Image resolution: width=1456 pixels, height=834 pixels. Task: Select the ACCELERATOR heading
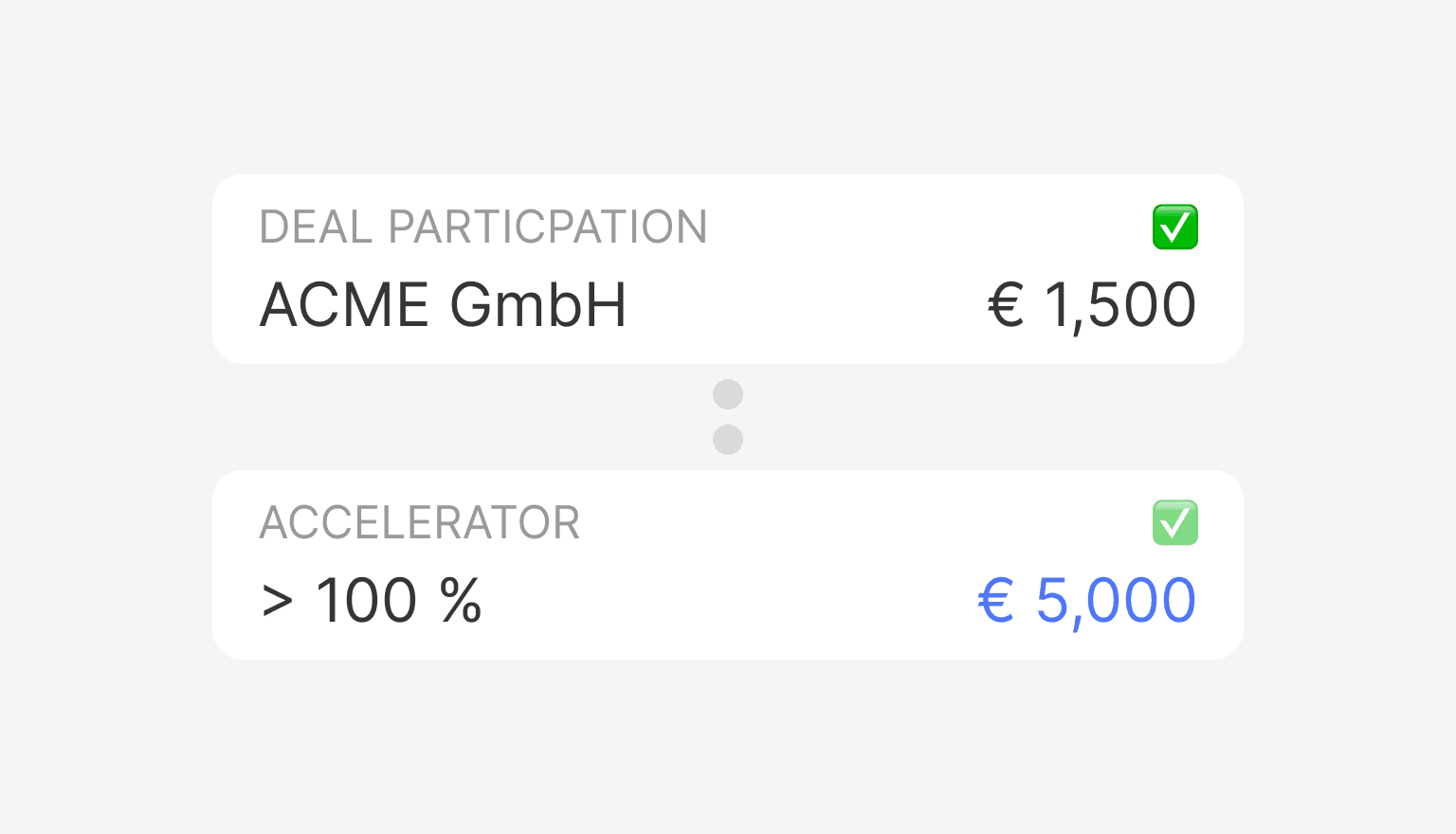click(420, 523)
